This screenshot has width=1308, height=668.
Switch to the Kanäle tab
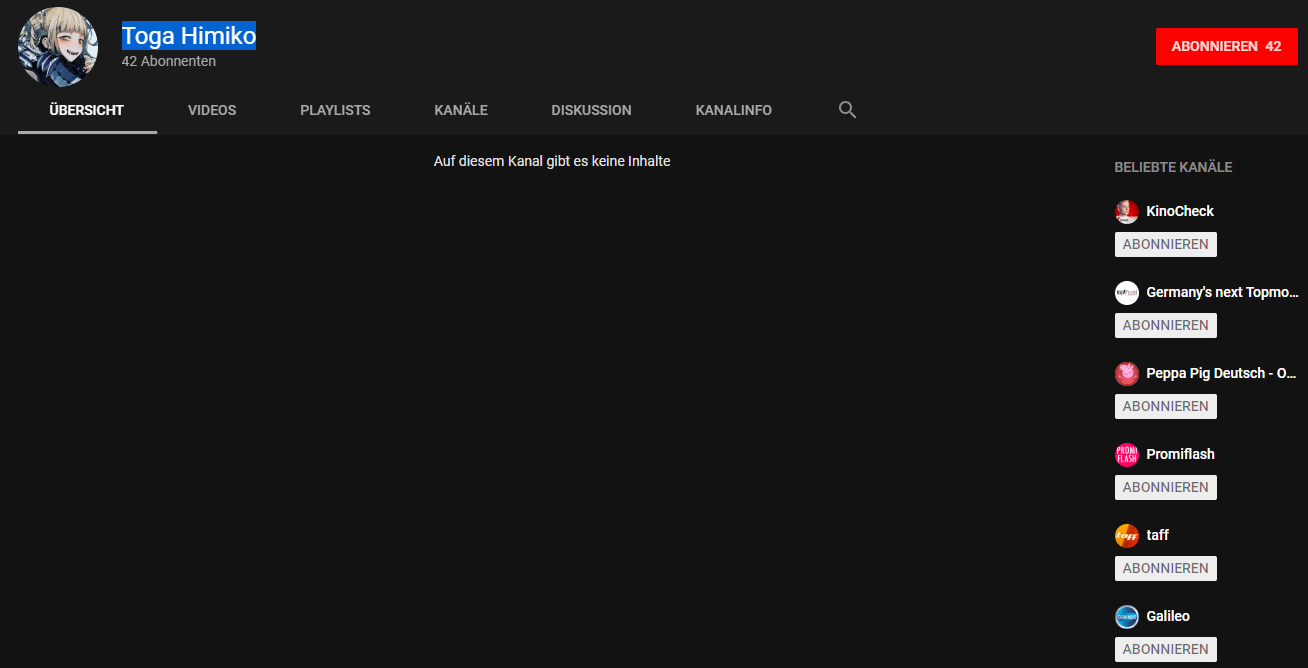pos(461,110)
